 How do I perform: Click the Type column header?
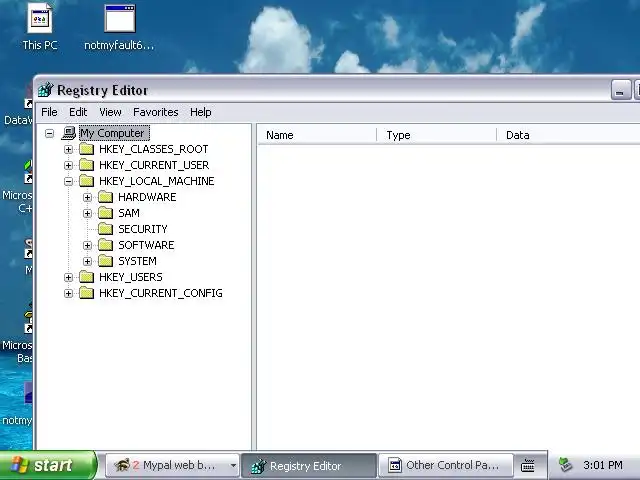pyautogui.click(x=436, y=135)
